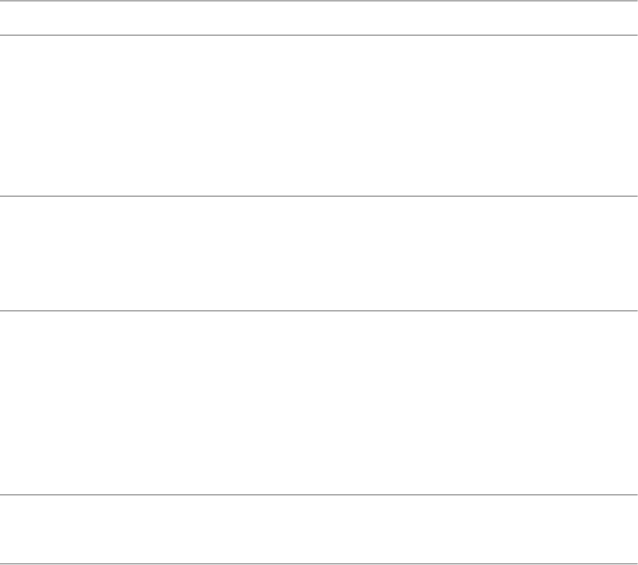Click the separator line below the header row
The image size is (638, 565).
click(318, 36)
